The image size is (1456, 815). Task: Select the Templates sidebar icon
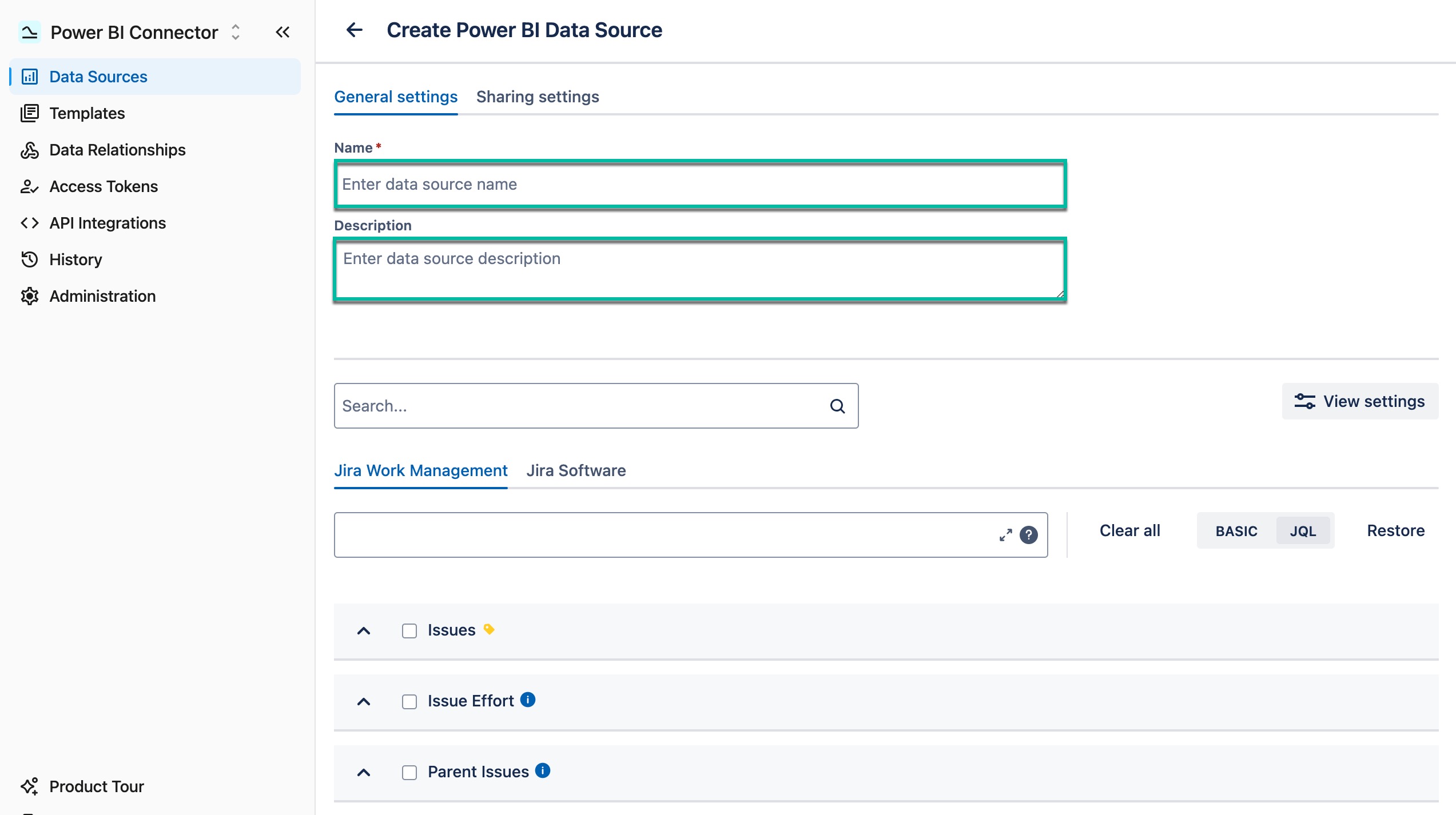(x=30, y=113)
